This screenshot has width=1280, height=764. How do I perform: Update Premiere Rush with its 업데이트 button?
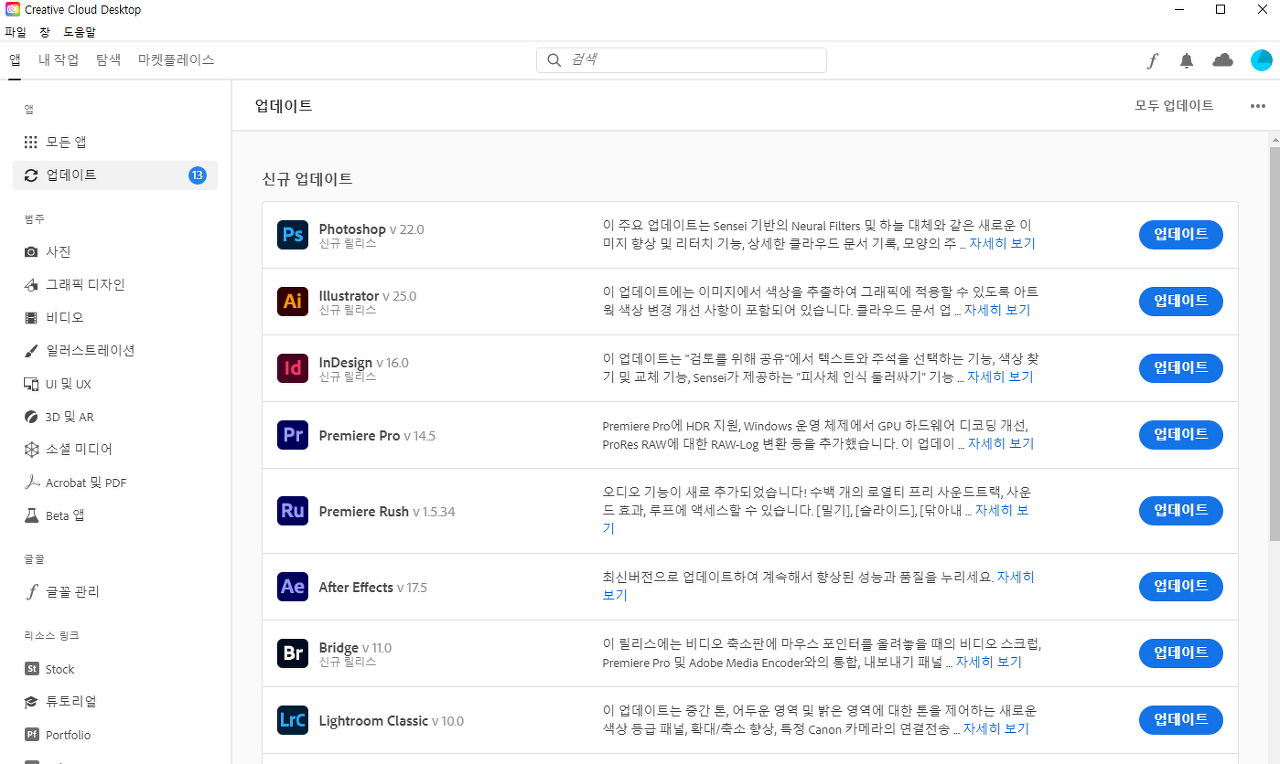pos(1181,511)
